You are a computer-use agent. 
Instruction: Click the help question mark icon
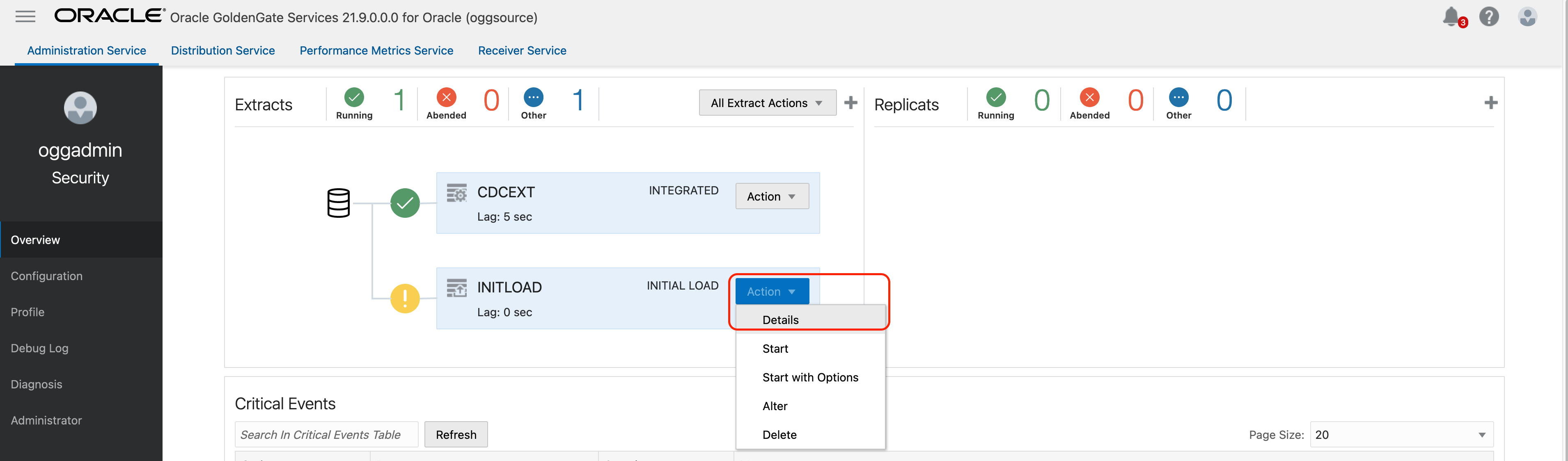[x=1490, y=16]
